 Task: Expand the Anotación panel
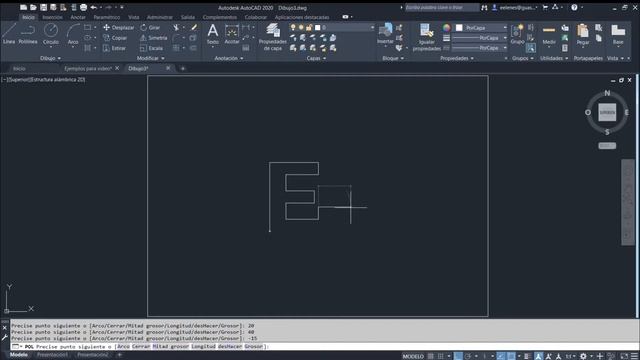(x=229, y=58)
